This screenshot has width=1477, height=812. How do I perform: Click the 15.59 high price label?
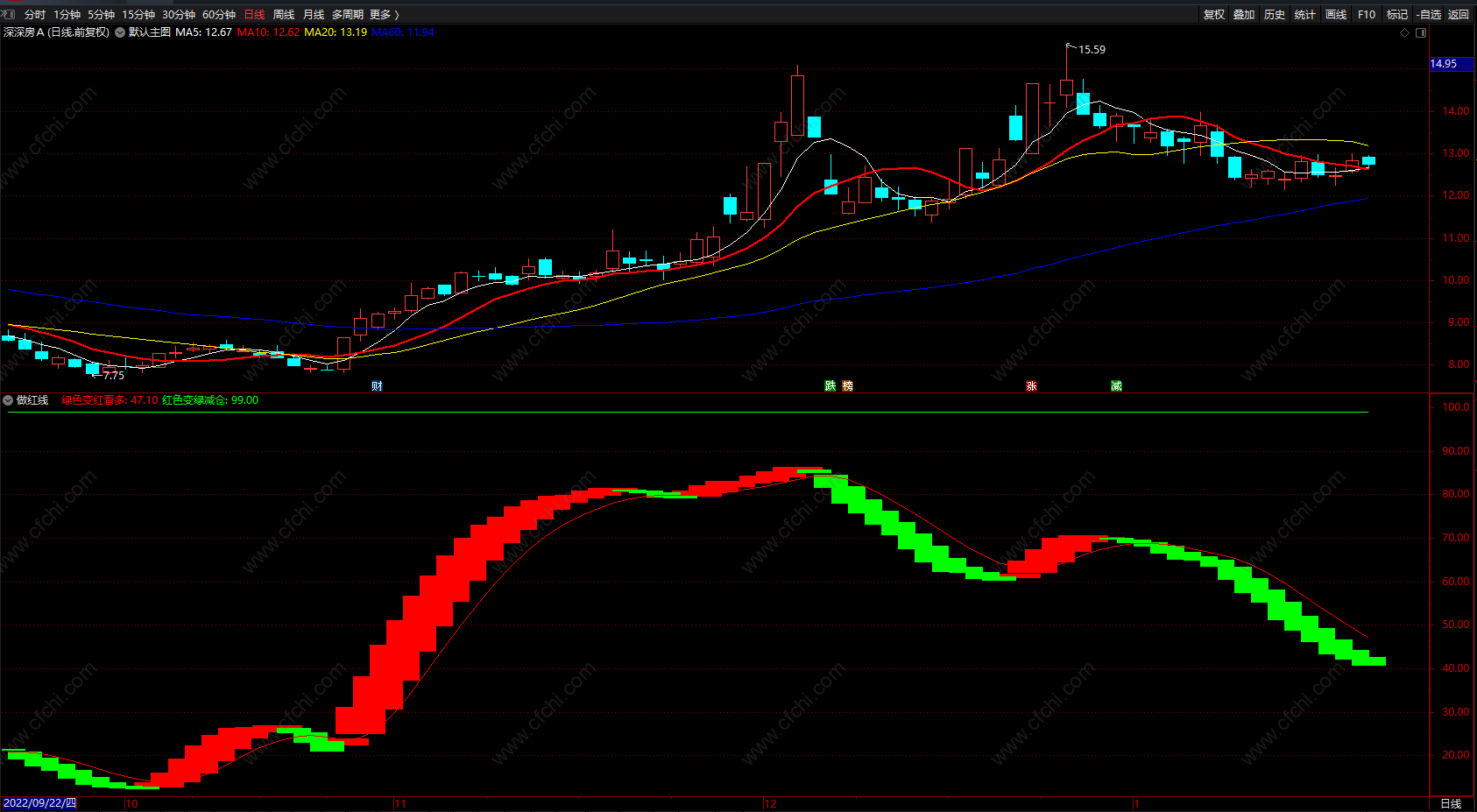point(1092,50)
